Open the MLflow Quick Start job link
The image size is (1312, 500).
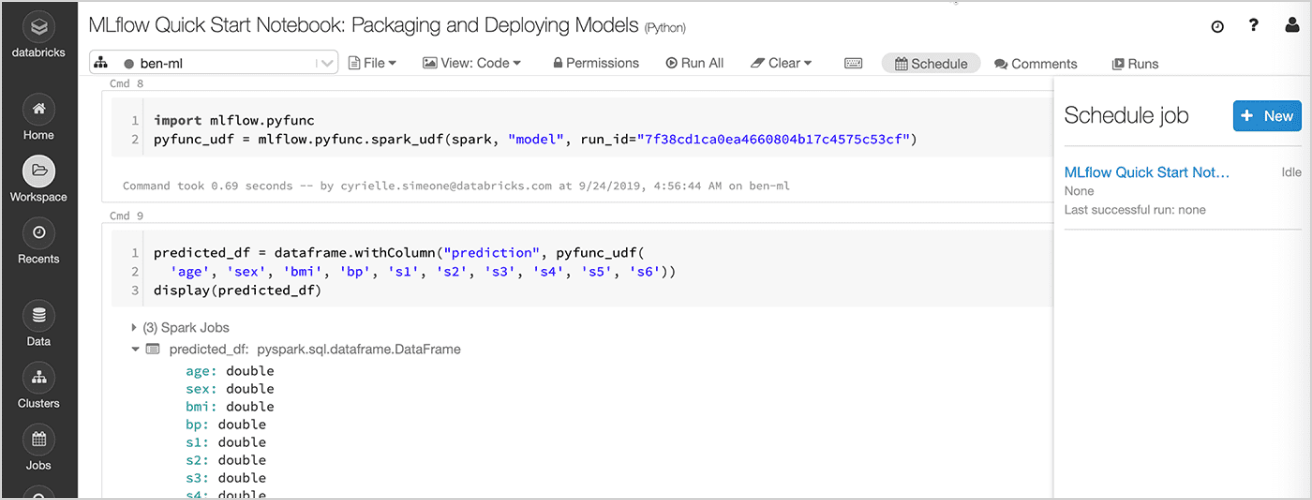coord(1146,172)
